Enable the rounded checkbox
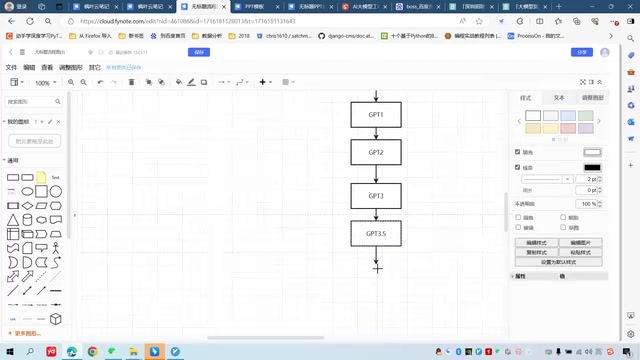Viewport: 640px width, 360px height. (x=518, y=217)
